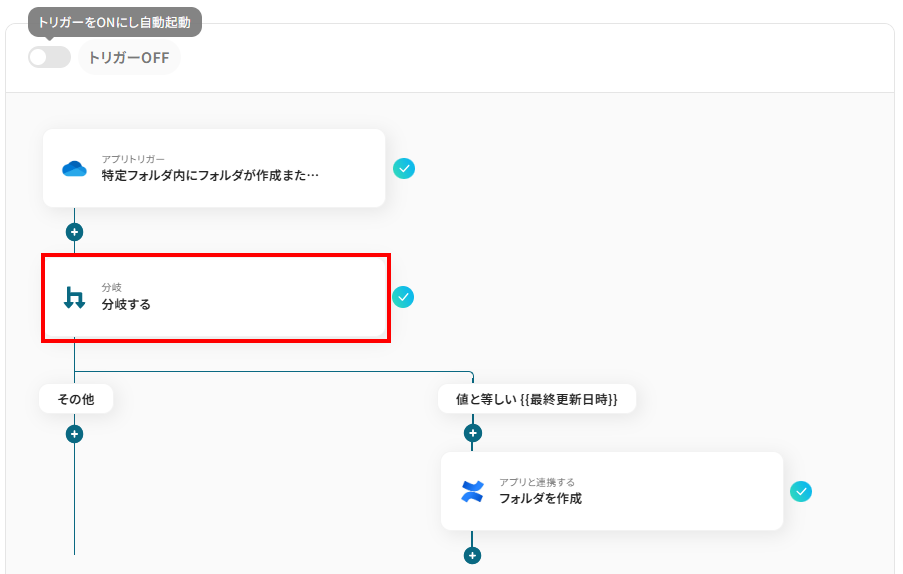Click the OneDrive cloud icon
903x574 pixels.
74,169
